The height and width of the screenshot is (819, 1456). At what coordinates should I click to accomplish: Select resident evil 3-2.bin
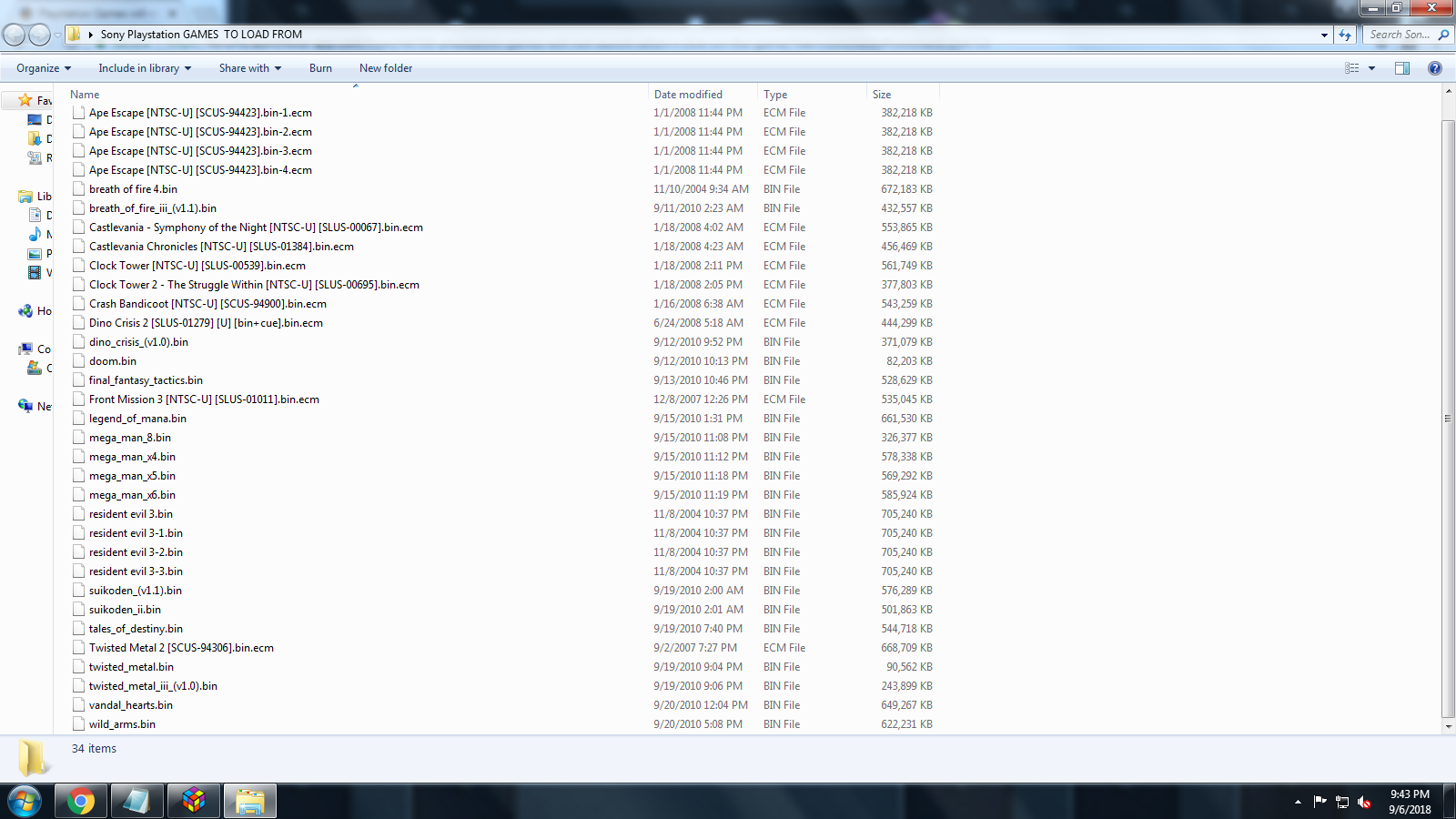tap(136, 552)
